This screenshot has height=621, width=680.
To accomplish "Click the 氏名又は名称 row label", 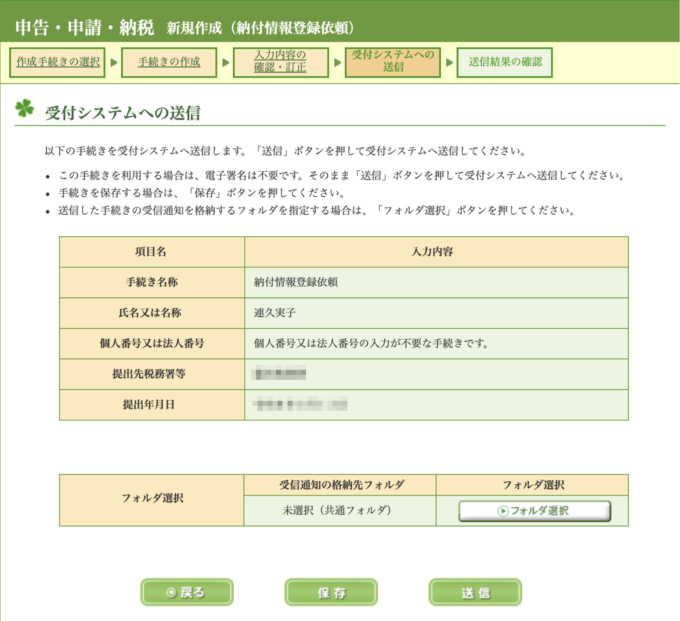I will point(152,313).
